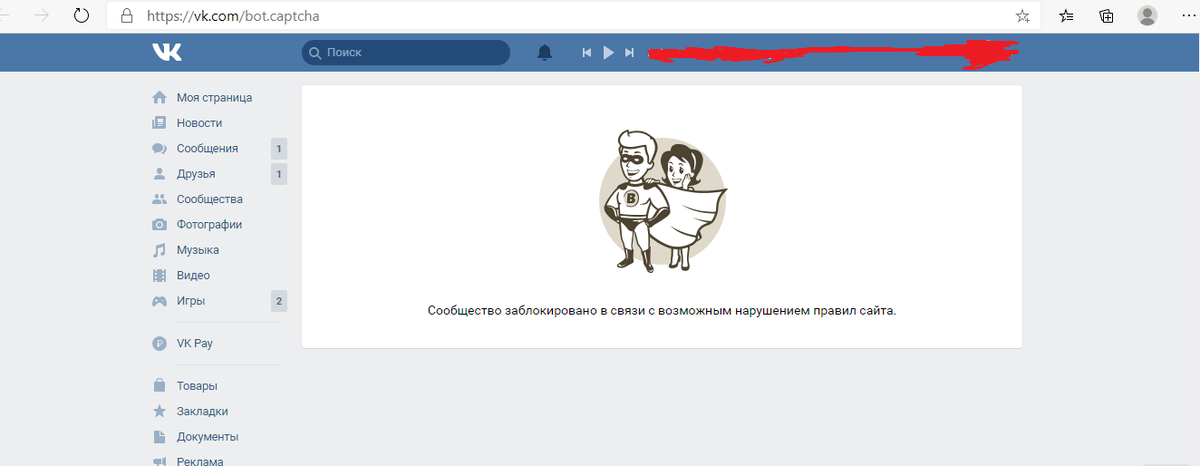Open Реклама section
Image resolution: width=1200 pixels, height=466 pixels.
200,461
